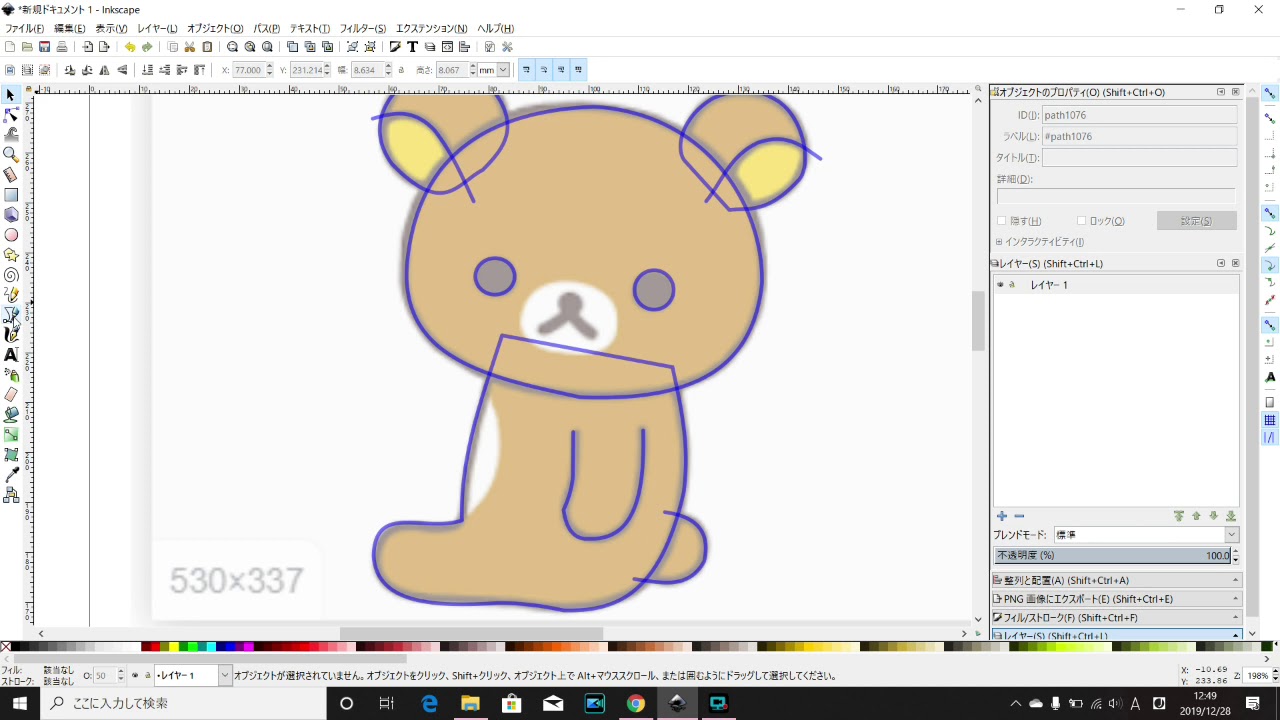Expand the 整列と配置(A) panel

pyautogui.click(x=1116, y=580)
